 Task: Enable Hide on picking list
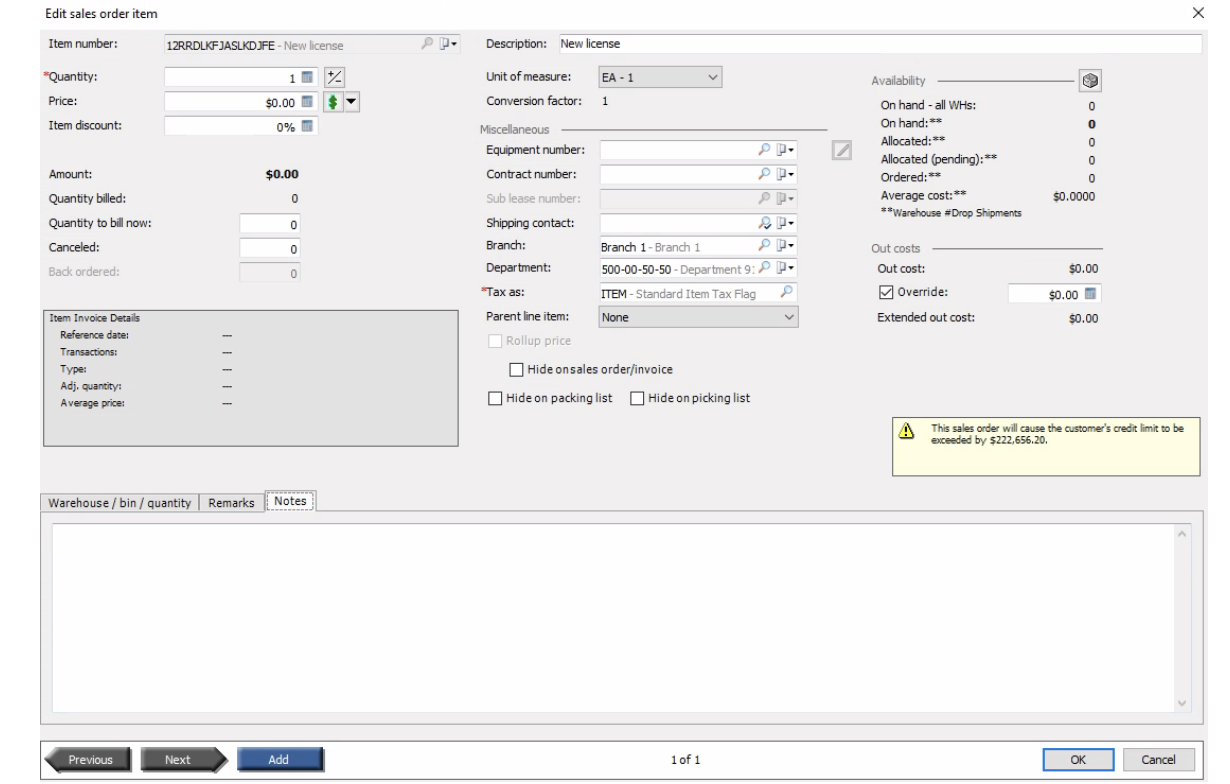(636, 398)
